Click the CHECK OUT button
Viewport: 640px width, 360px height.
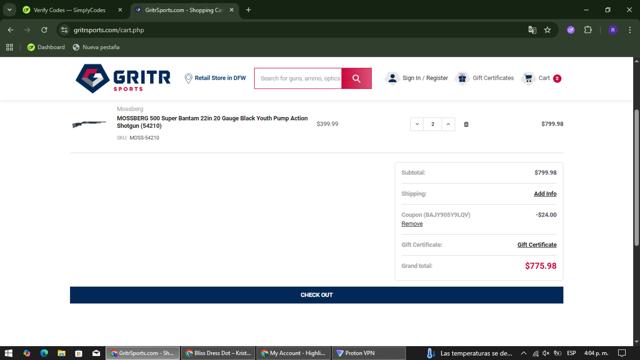(x=316, y=295)
